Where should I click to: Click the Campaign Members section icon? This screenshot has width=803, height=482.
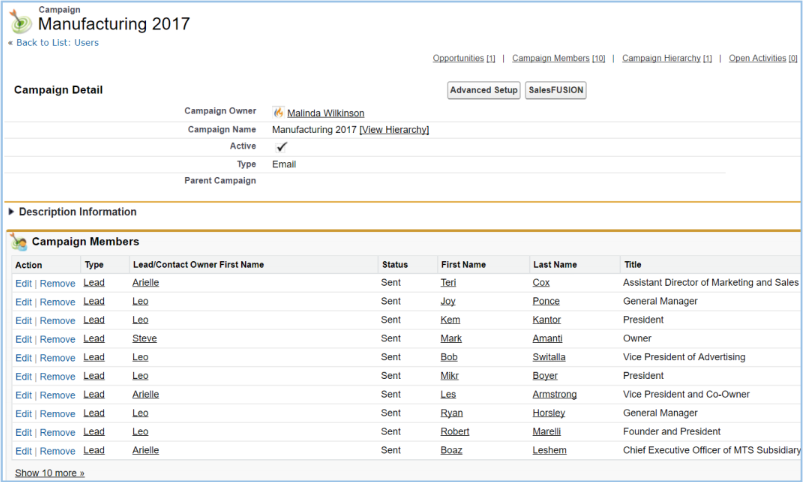click(x=19, y=242)
